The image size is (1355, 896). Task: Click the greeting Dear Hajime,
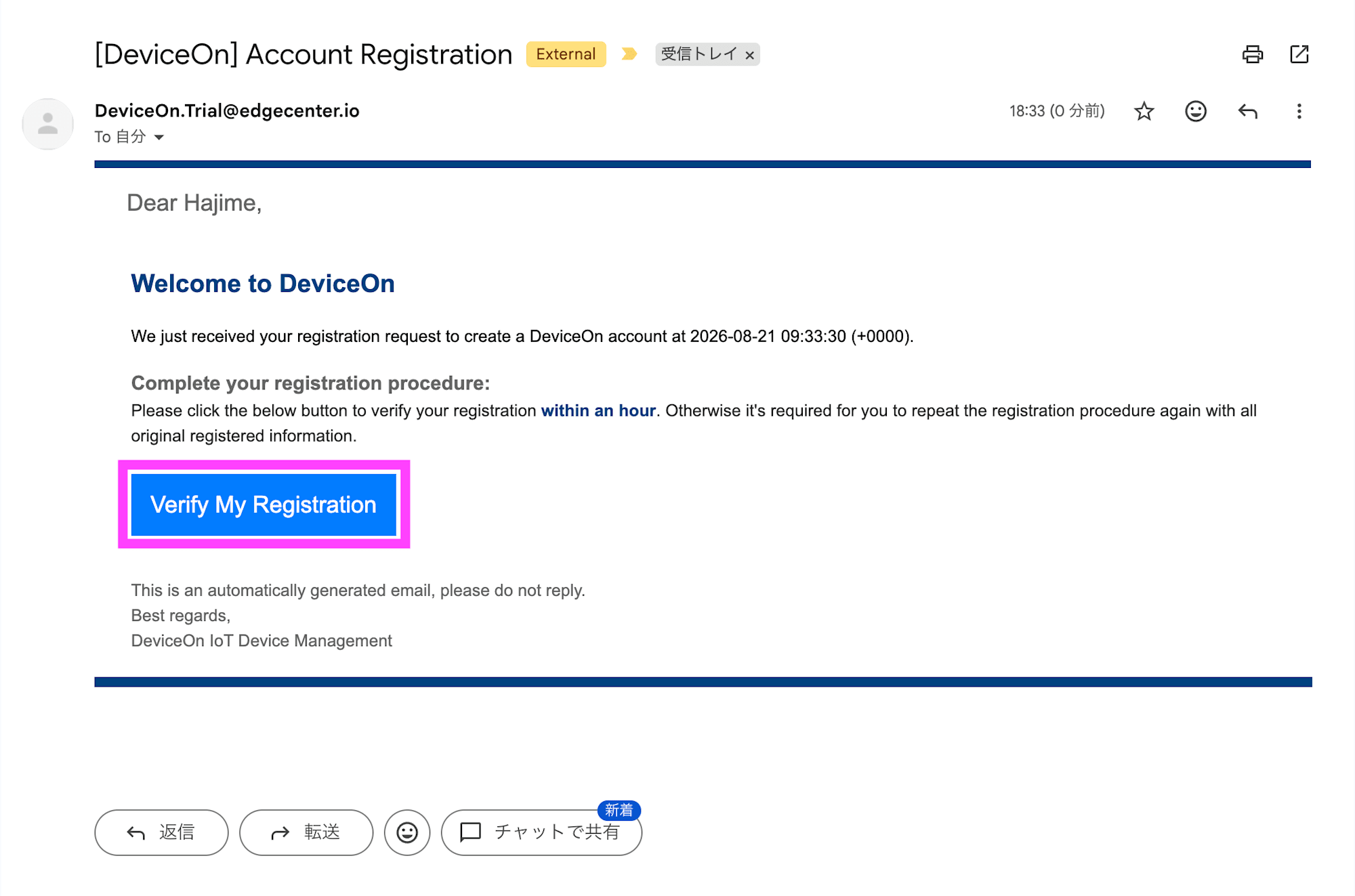[194, 203]
